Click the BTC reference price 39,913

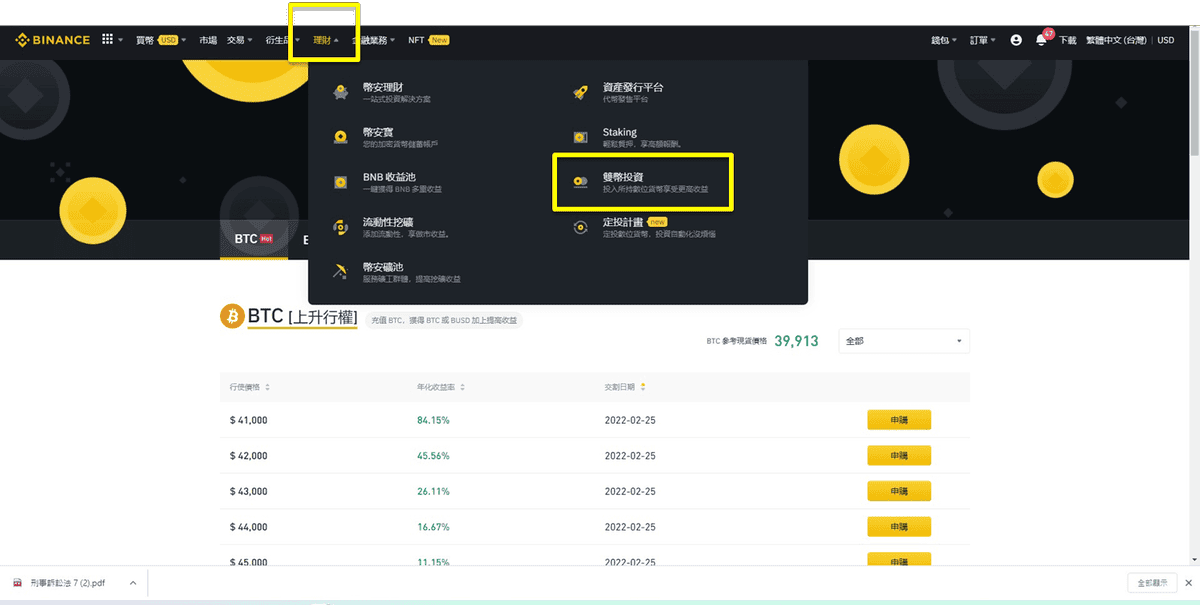pyautogui.click(x=796, y=341)
